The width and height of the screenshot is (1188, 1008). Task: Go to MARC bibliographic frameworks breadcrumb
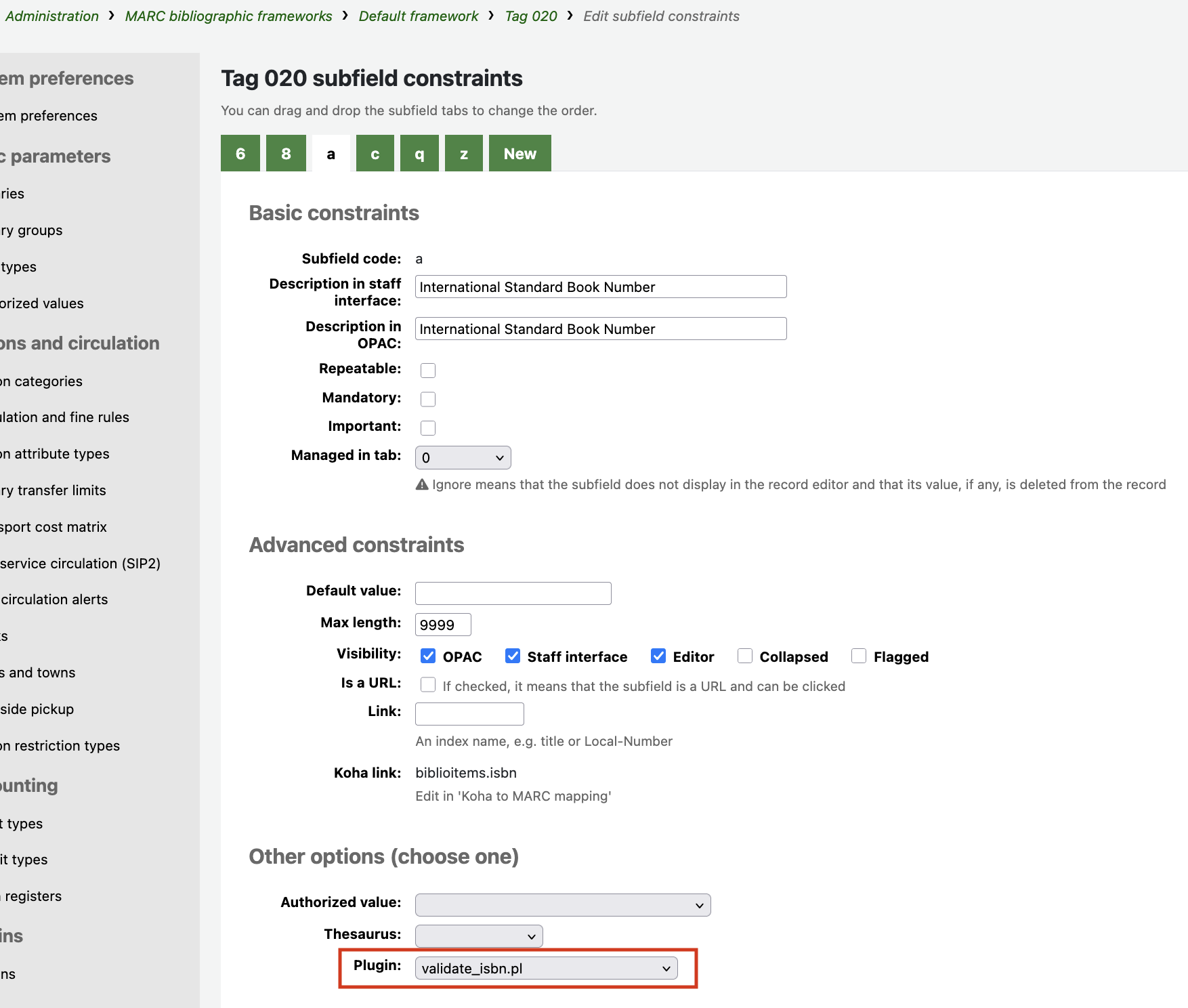(228, 16)
